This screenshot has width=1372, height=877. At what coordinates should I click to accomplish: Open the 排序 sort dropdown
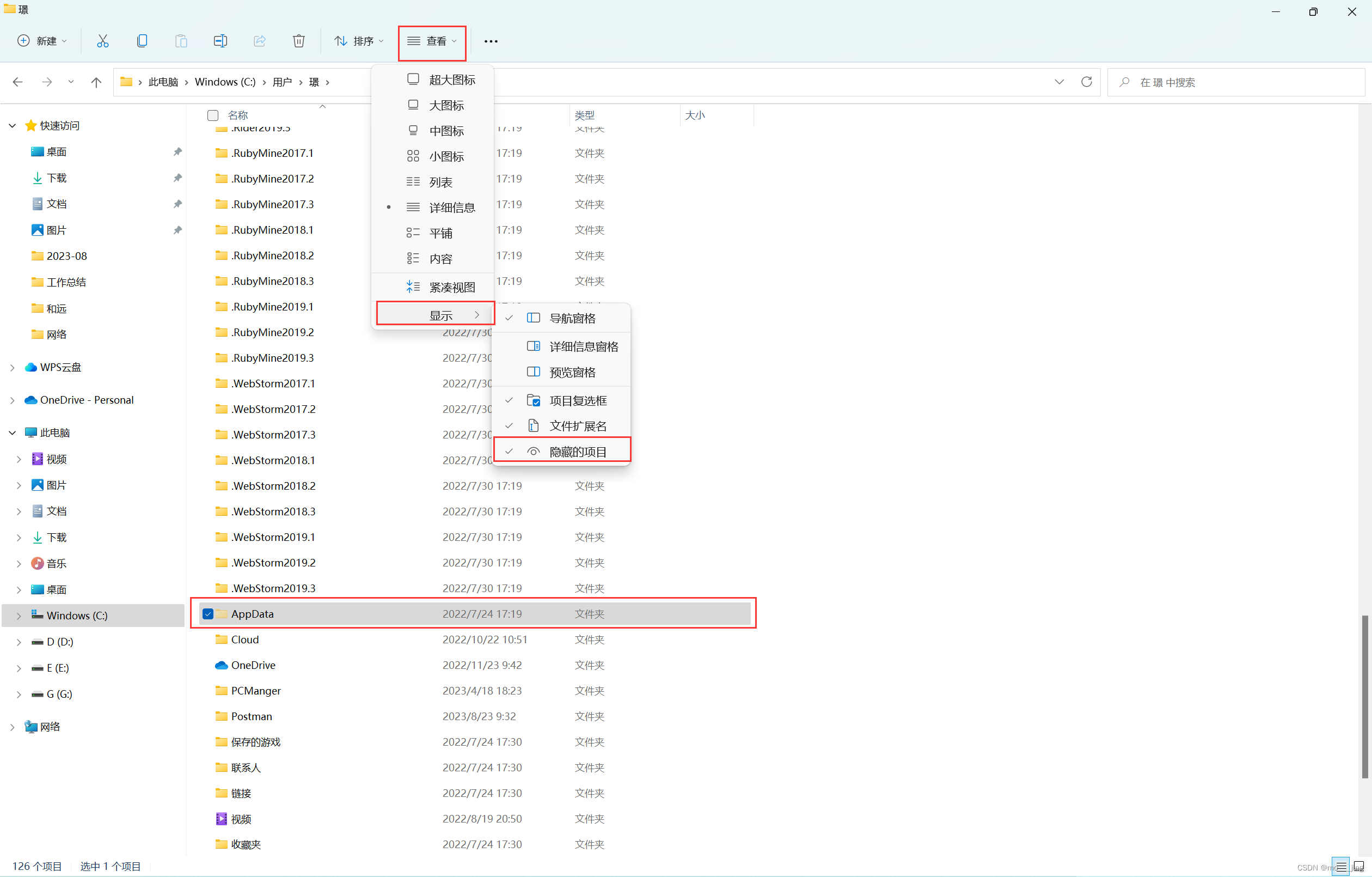coord(359,41)
